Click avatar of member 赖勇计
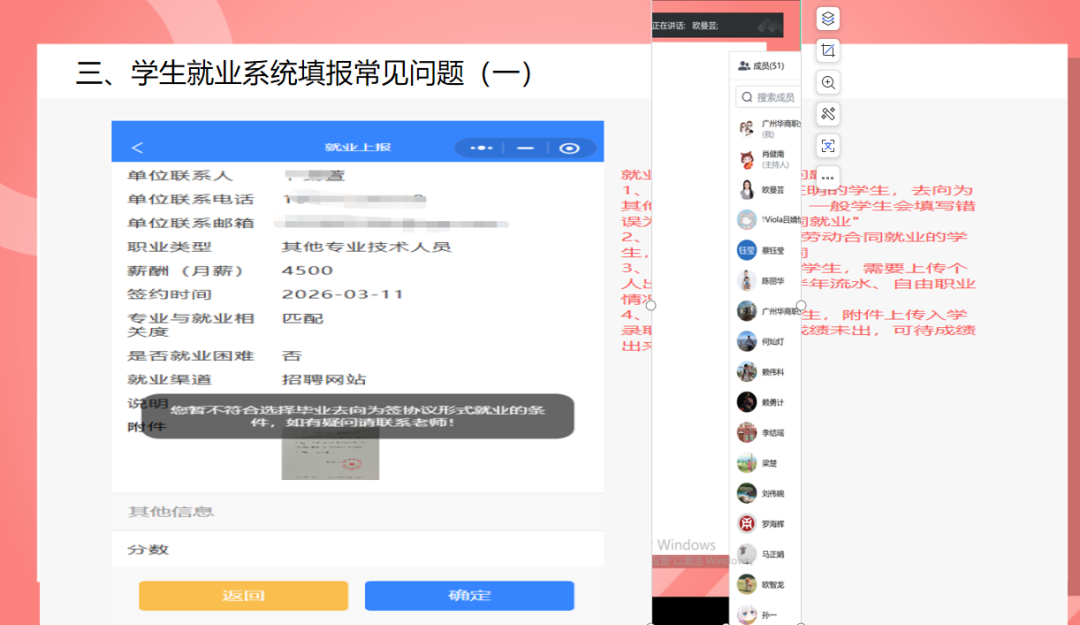Image resolution: width=1080 pixels, height=625 pixels. [x=747, y=402]
